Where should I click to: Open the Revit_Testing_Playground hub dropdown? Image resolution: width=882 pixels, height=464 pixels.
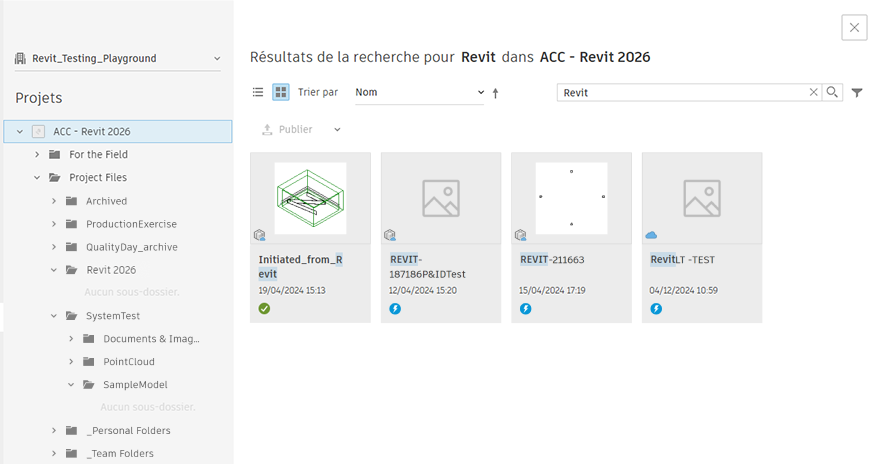coord(217,58)
